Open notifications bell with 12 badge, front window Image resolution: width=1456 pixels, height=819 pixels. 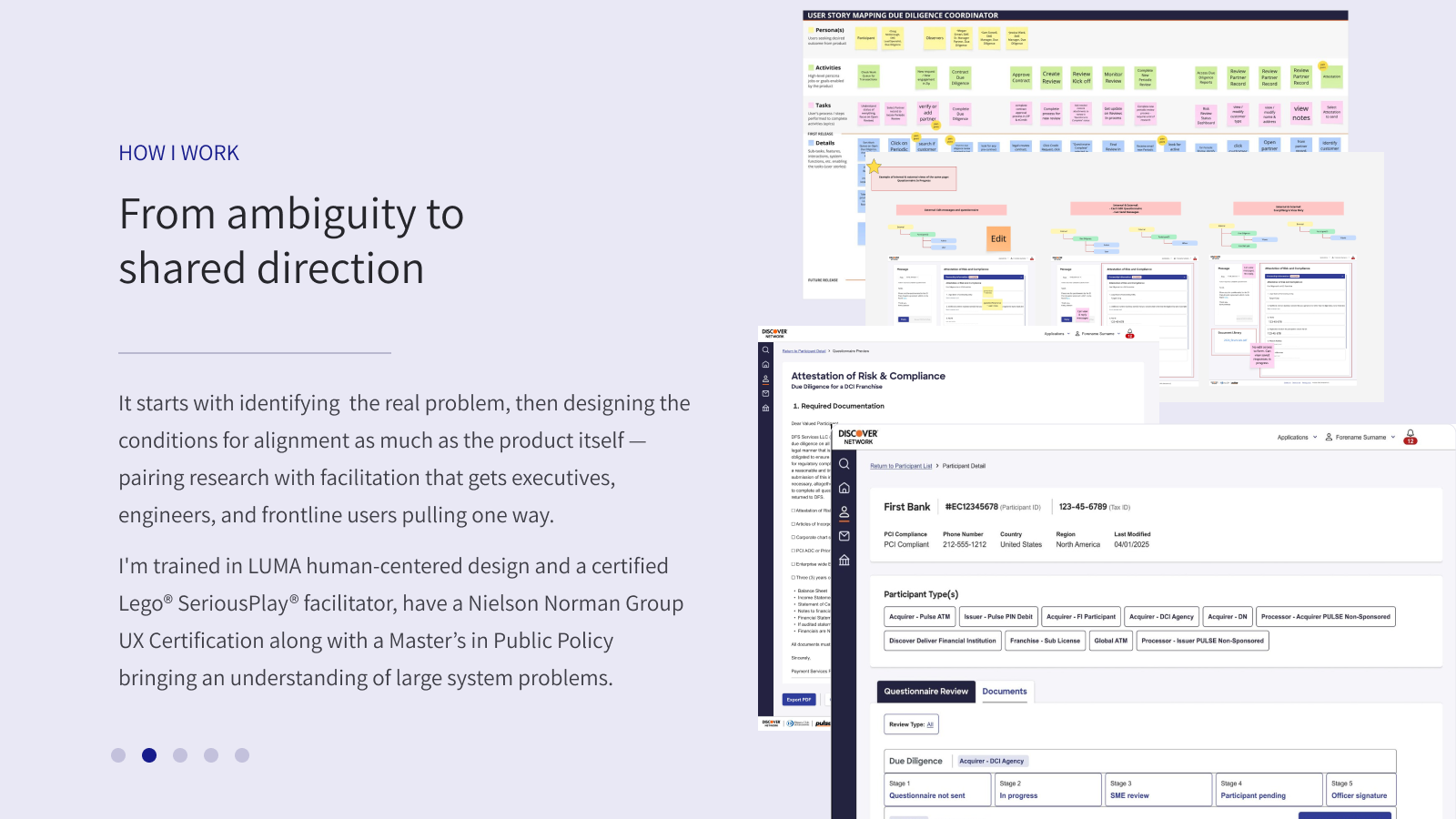coord(1410,437)
